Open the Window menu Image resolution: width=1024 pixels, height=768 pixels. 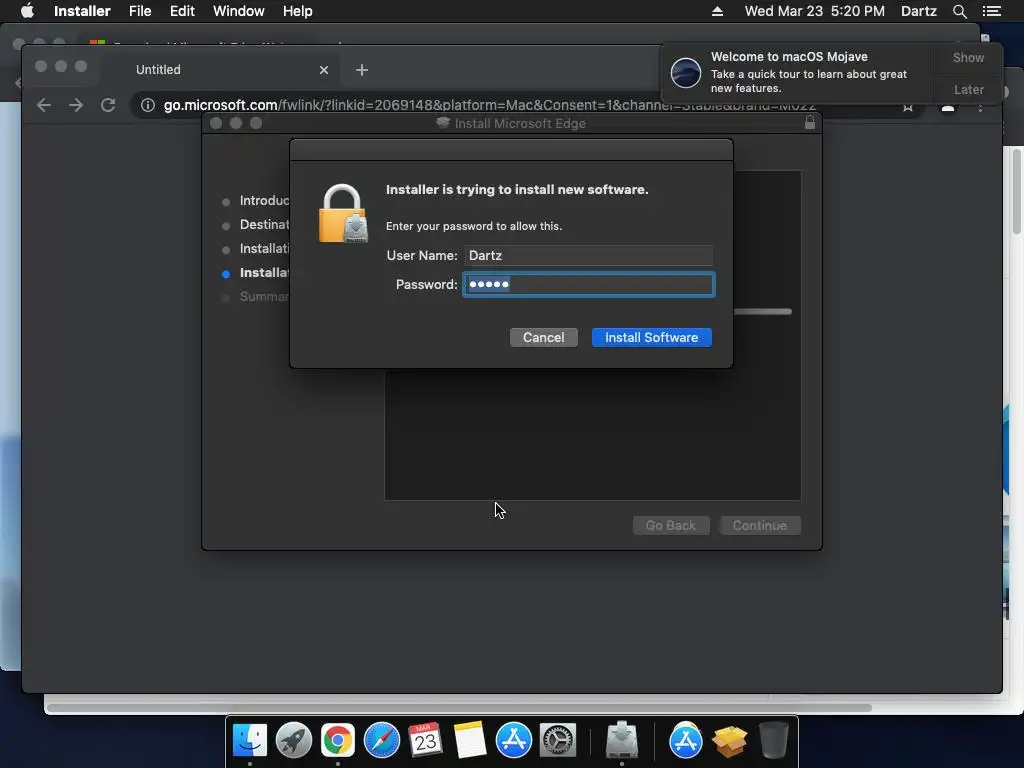point(238,11)
